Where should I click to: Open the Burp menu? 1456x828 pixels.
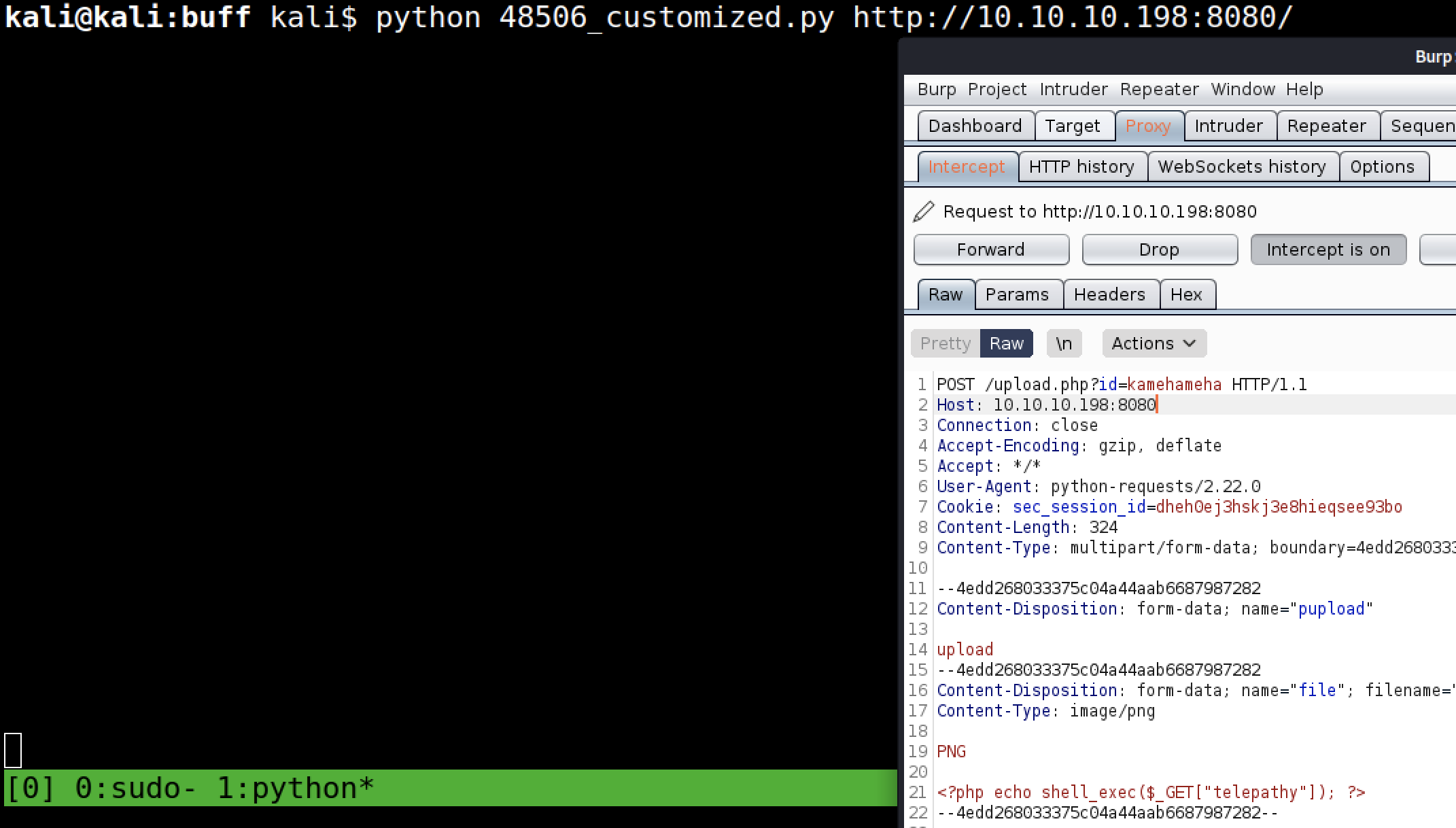[x=936, y=89]
